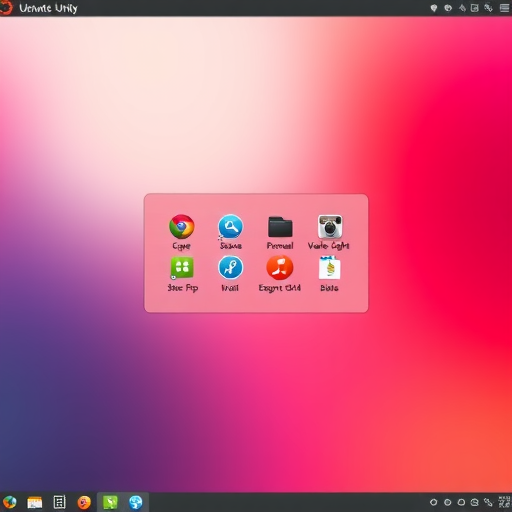This screenshot has width=512, height=512.
Task: Open the green four-square grid app icon
Action: click(182, 268)
